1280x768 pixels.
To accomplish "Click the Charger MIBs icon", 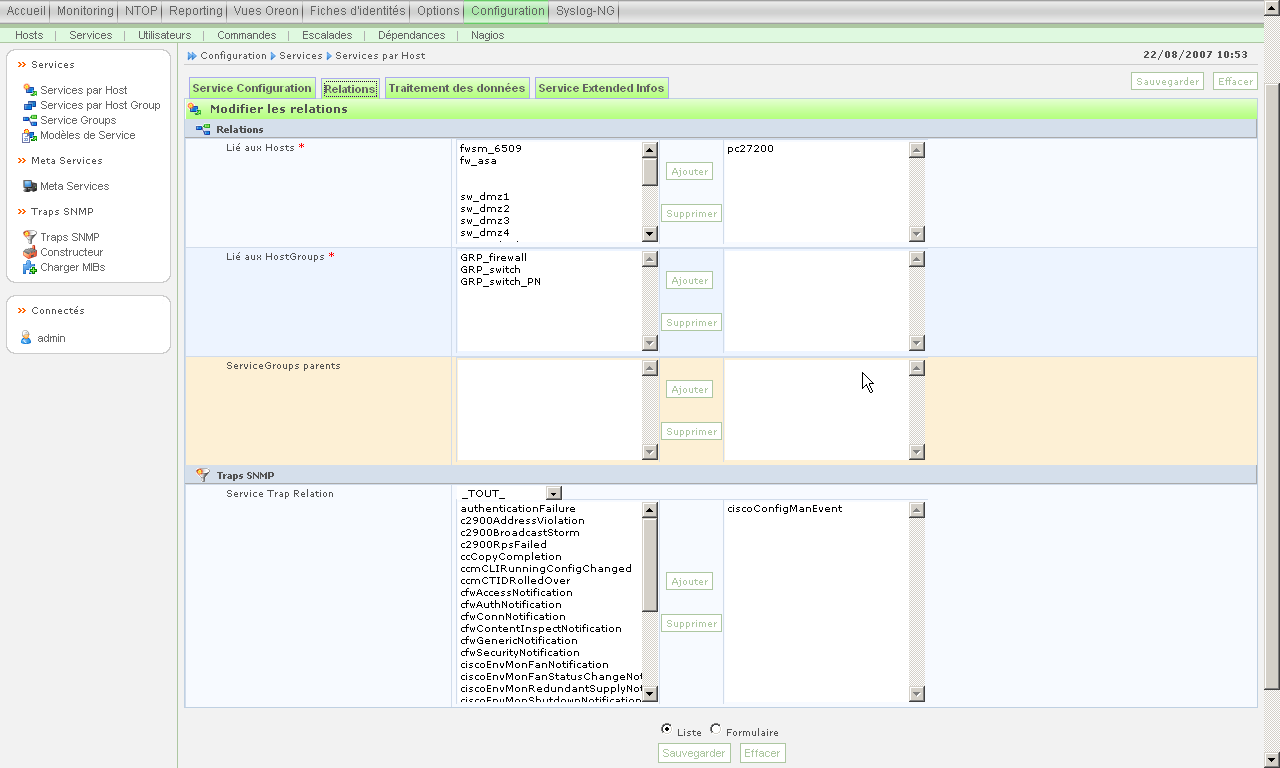I will point(30,267).
